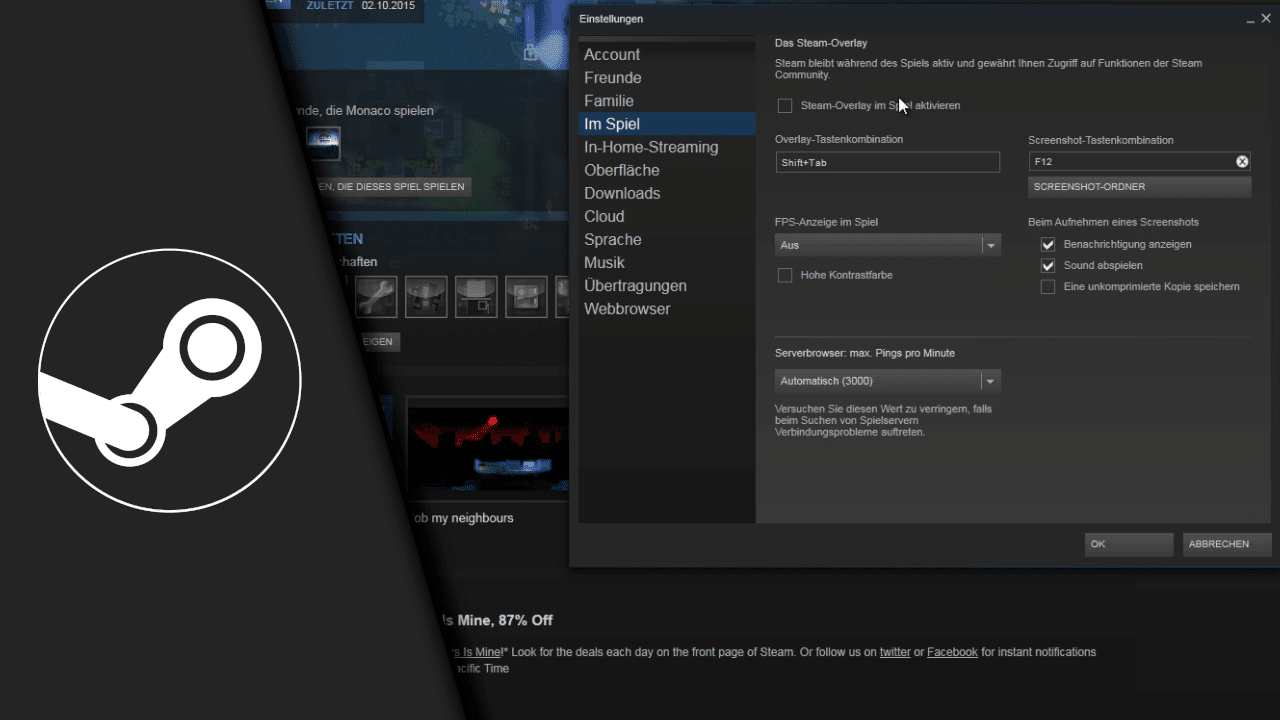Expand the Automatisch (3000) pings dropdown
1280x720 pixels.
(x=888, y=381)
